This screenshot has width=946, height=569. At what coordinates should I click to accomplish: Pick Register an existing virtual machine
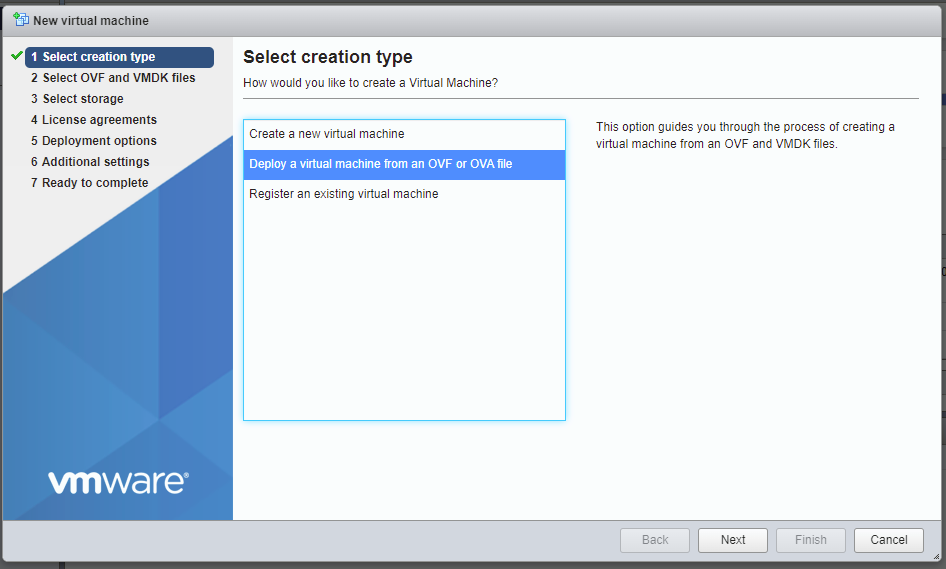(x=344, y=194)
